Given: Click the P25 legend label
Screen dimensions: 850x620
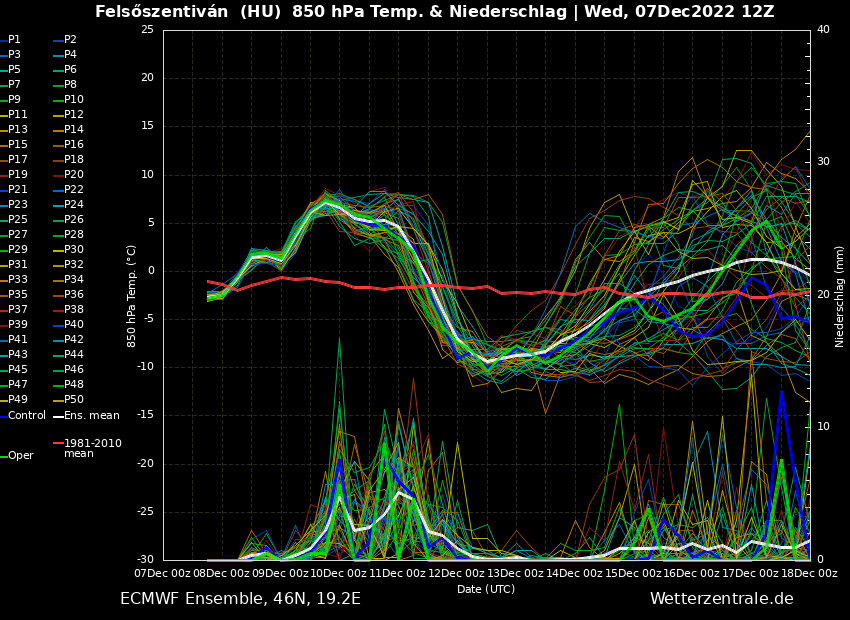Looking at the screenshot, I should tap(18, 220).
